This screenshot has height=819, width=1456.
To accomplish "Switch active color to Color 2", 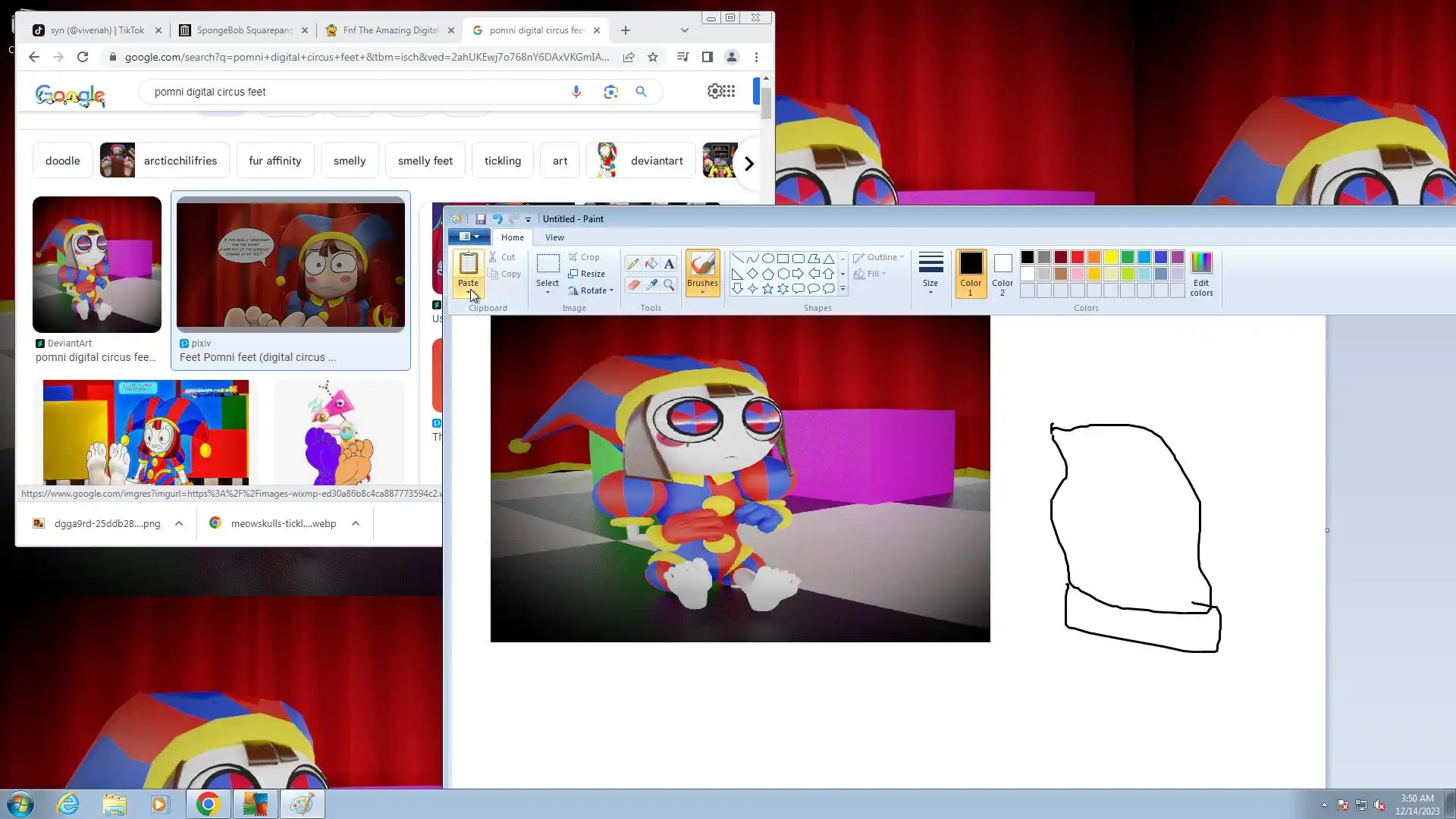I will click(1003, 272).
